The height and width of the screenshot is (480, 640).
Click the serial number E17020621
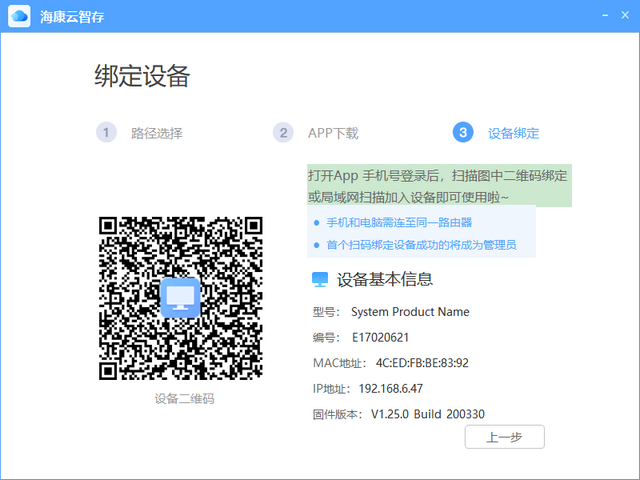(380, 338)
